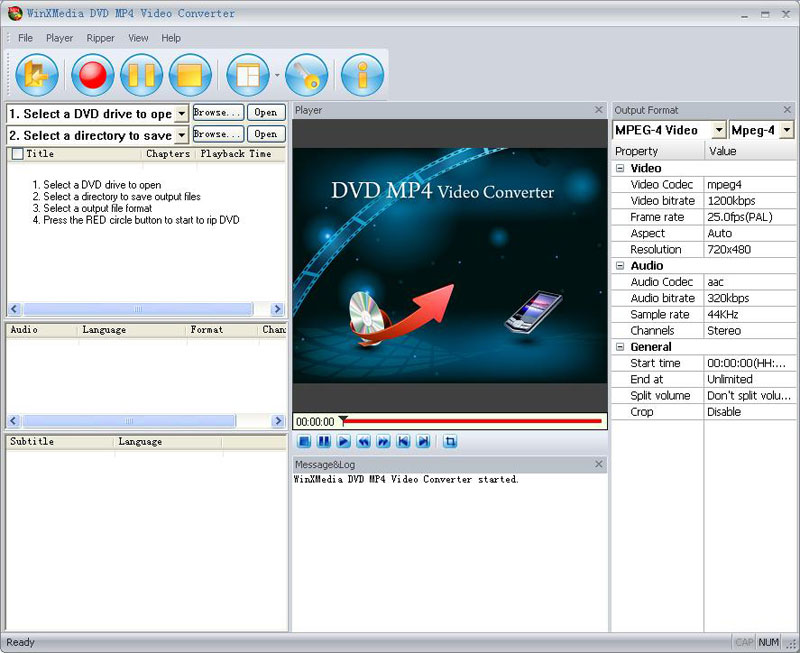
Task: Select the End at value 'Unlimited'
Action: 750,380
